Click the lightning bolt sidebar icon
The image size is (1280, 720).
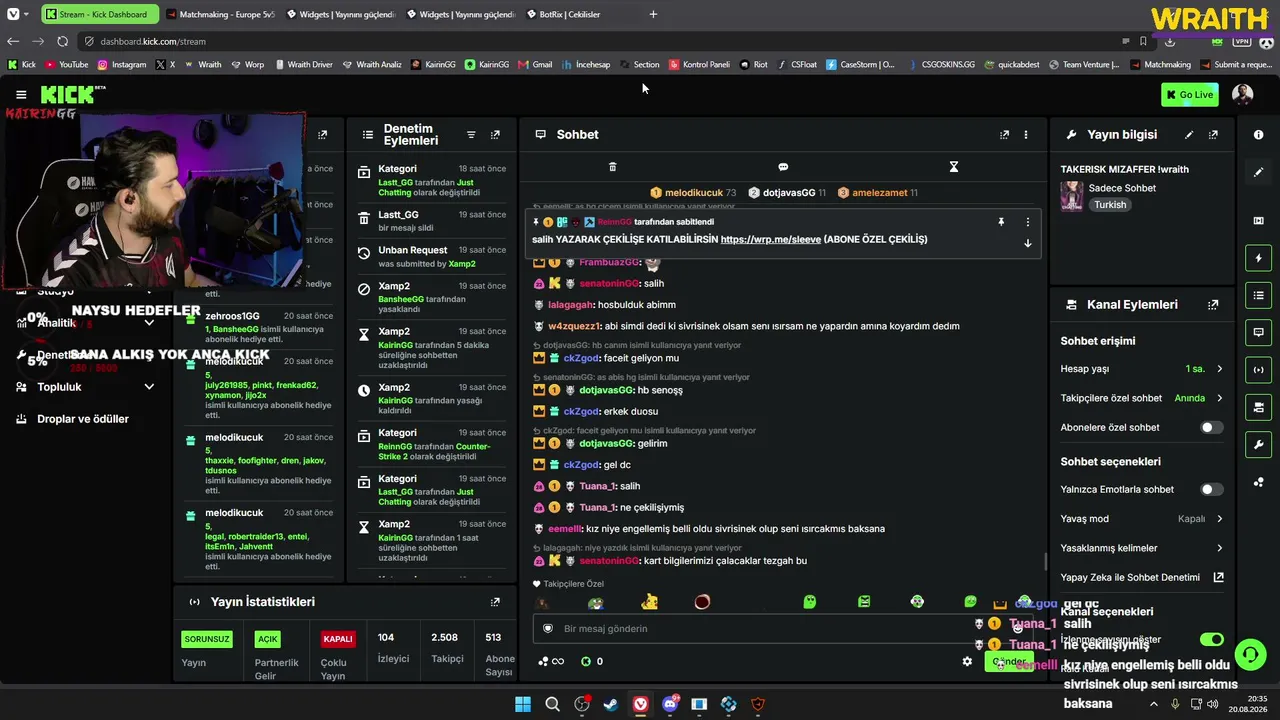(1258, 258)
